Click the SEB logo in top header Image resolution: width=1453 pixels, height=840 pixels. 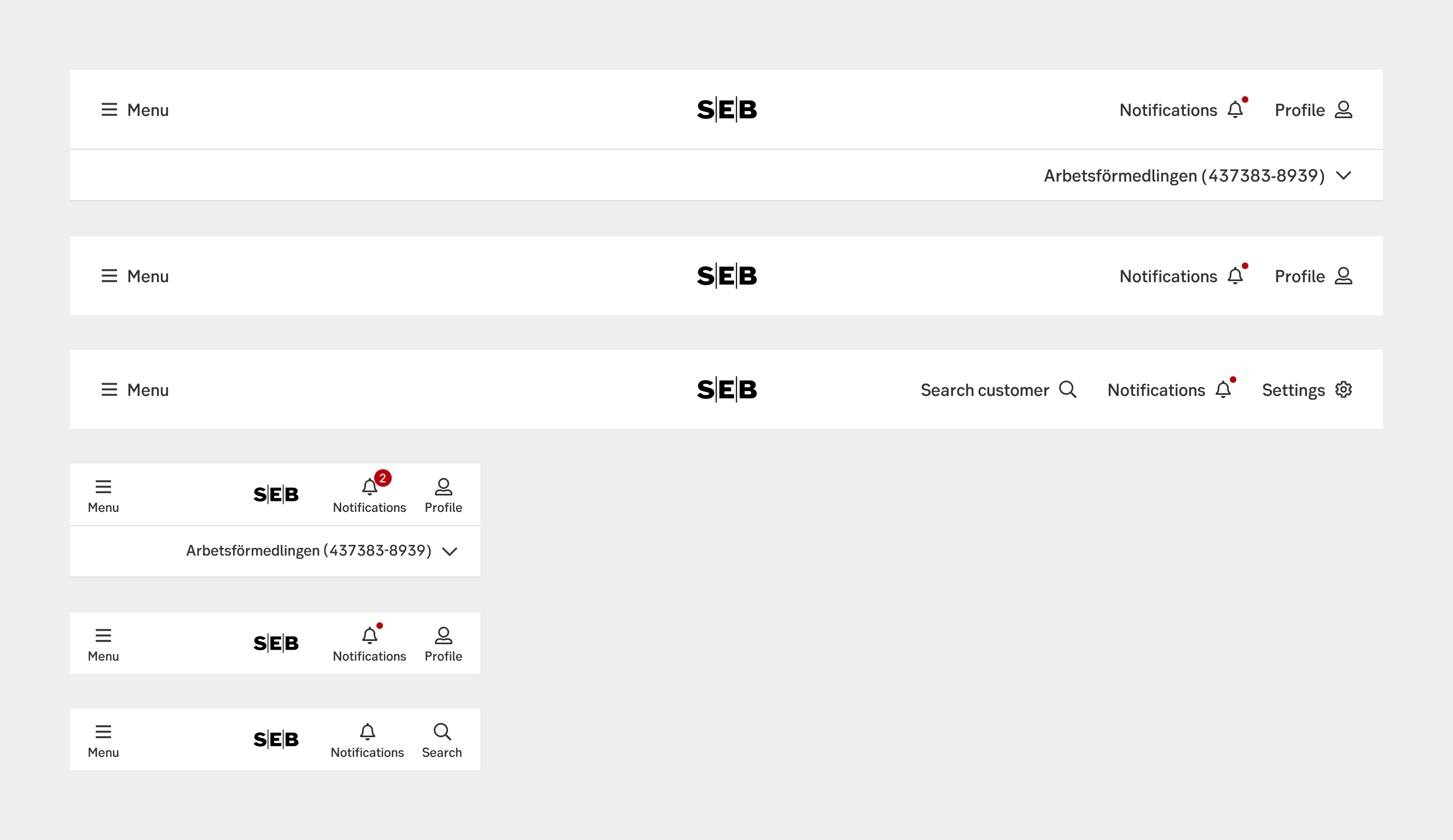coord(726,109)
